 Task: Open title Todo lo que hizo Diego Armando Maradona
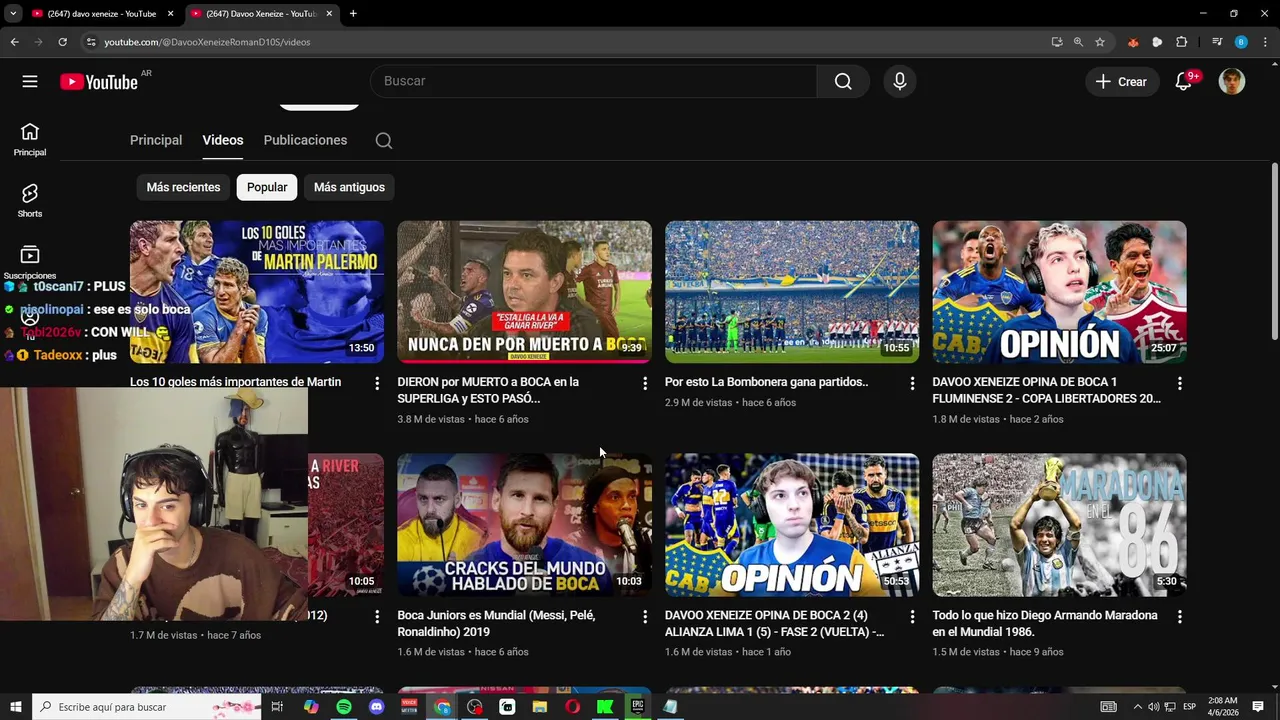click(x=1045, y=623)
